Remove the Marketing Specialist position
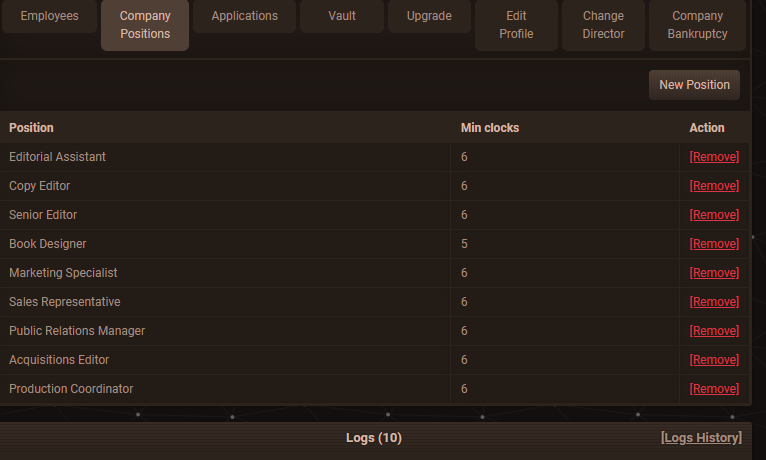 click(714, 273)
